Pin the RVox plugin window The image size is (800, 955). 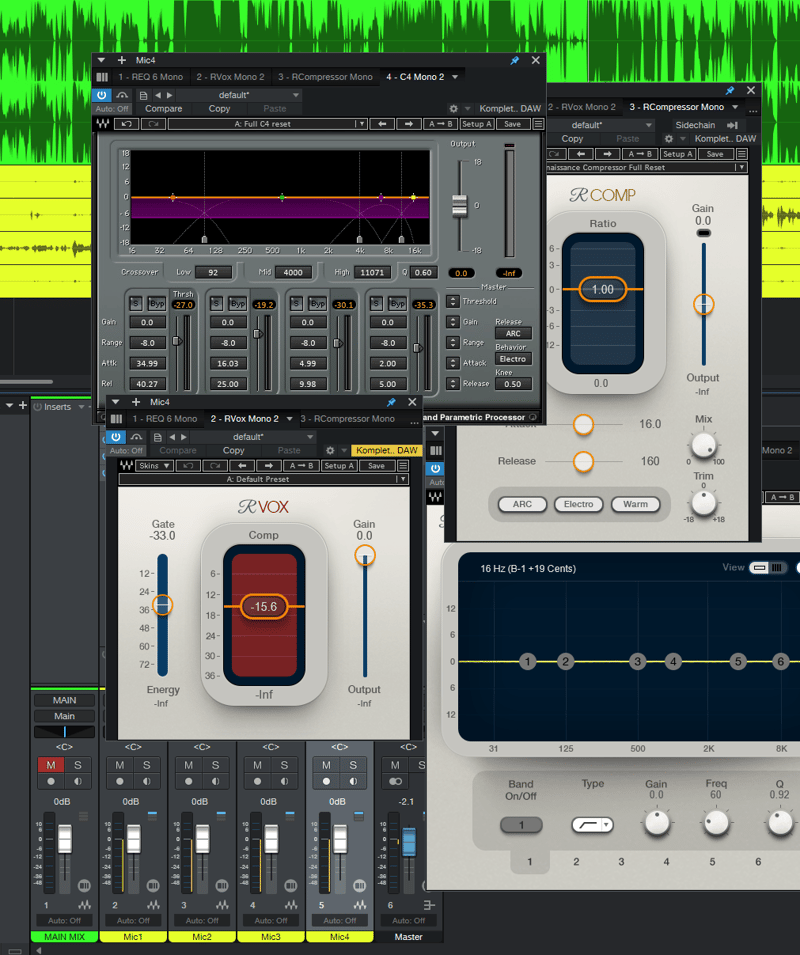[x=391, y=402]
